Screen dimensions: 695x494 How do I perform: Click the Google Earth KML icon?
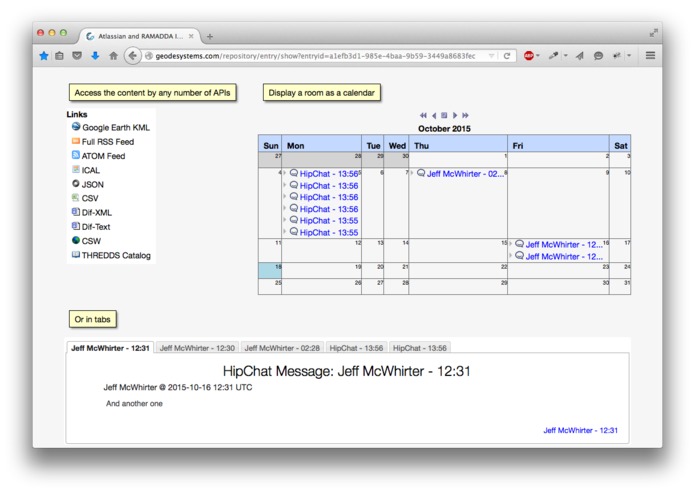[76, 127]
